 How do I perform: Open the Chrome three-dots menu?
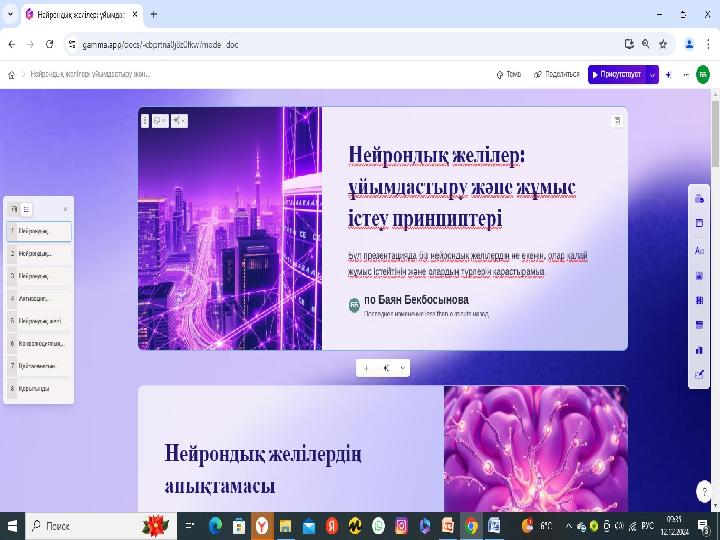point(709,44)
